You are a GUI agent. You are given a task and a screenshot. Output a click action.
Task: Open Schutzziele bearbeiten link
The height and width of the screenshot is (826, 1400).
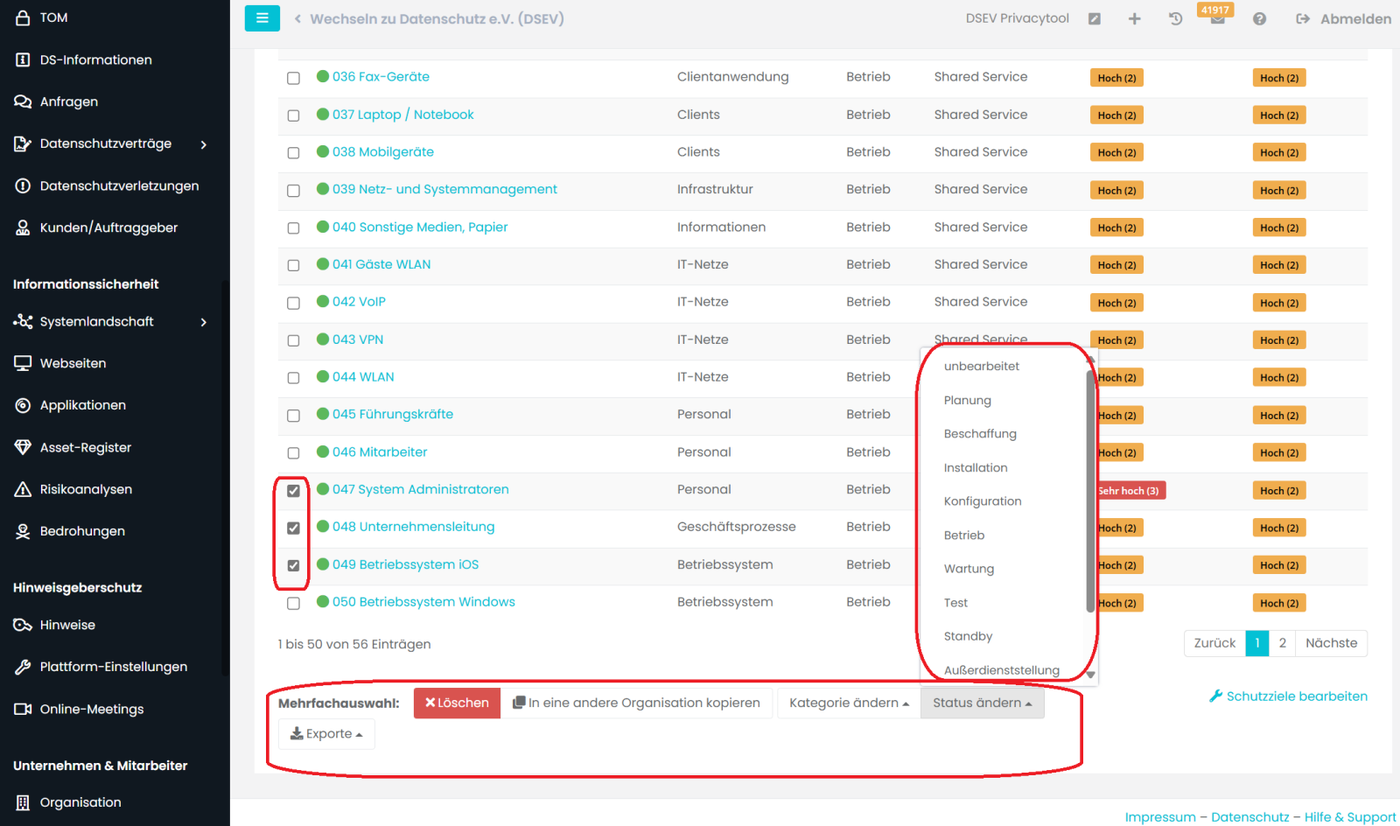pyautogui.click(x=1288, y=696)
